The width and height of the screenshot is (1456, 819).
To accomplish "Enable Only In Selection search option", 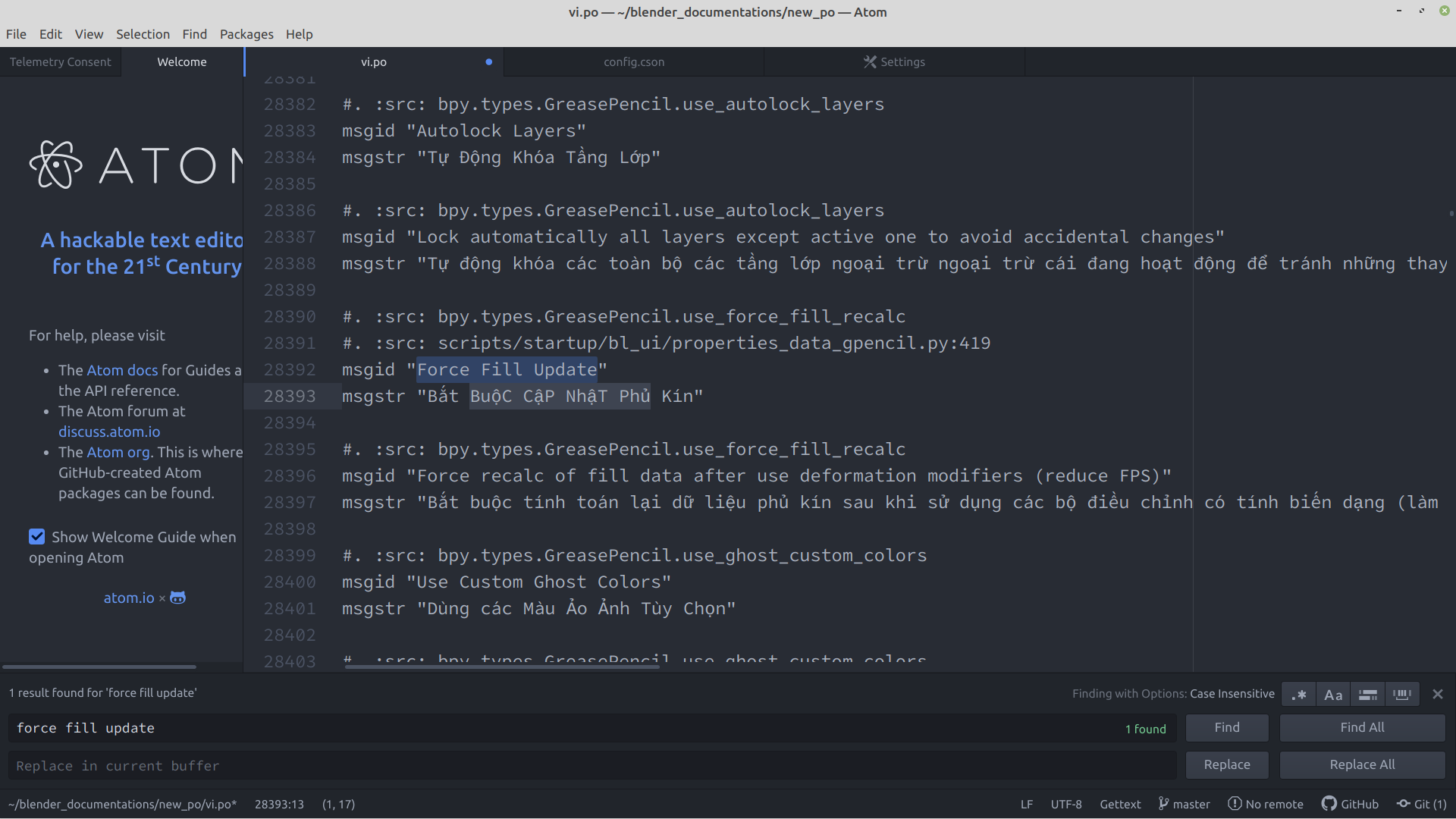I will pos(1367,695).
